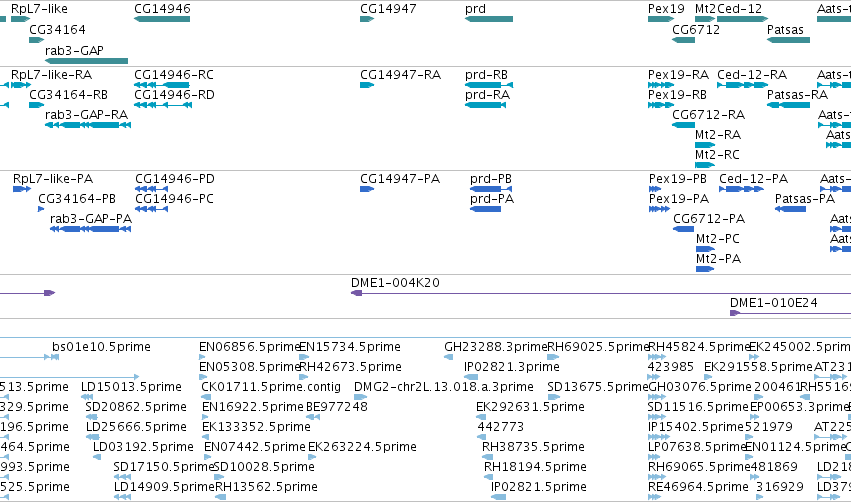Image resolution: width=851 pixels, height=502 pixels.
Task: Select protein Mt2-PA
Action: tap(719, 259)
